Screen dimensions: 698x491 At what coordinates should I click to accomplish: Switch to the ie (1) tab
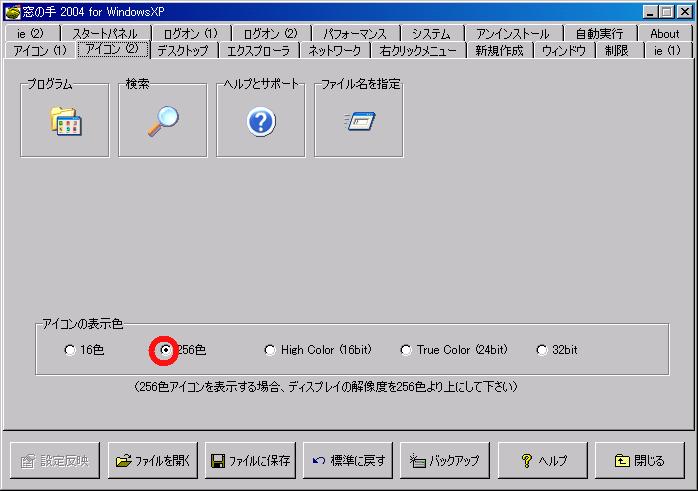pos(667,50)
